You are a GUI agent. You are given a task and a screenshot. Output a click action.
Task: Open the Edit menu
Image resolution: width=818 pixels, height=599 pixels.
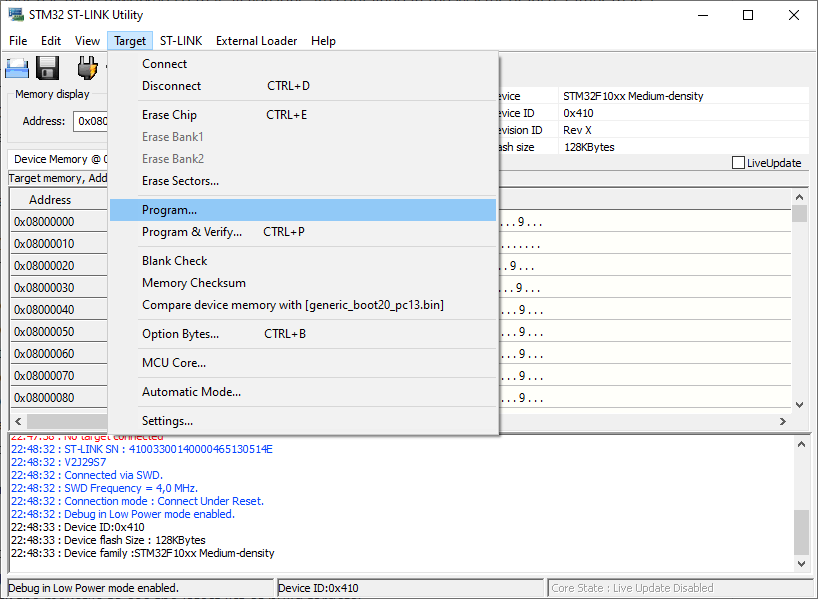point(51,41)
